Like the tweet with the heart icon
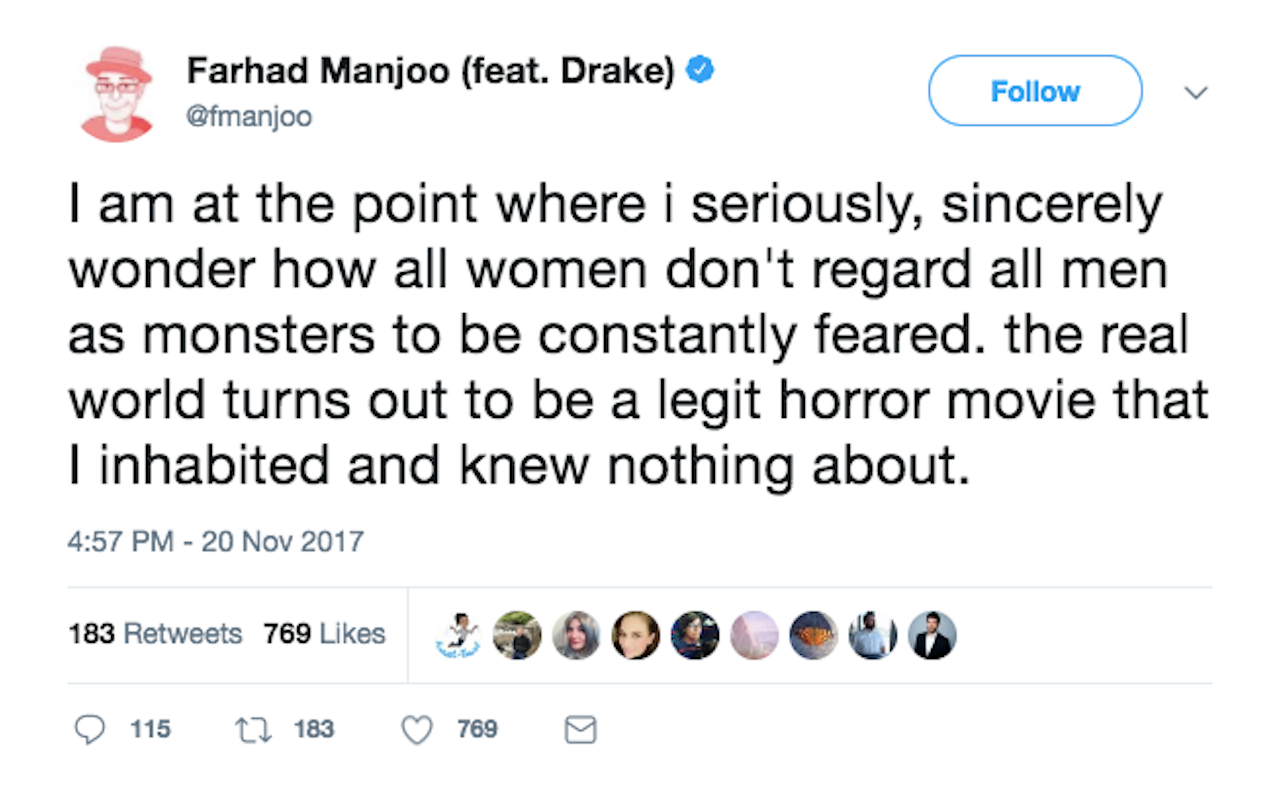Screen dimensions: 1280x799 coord(417,730)
